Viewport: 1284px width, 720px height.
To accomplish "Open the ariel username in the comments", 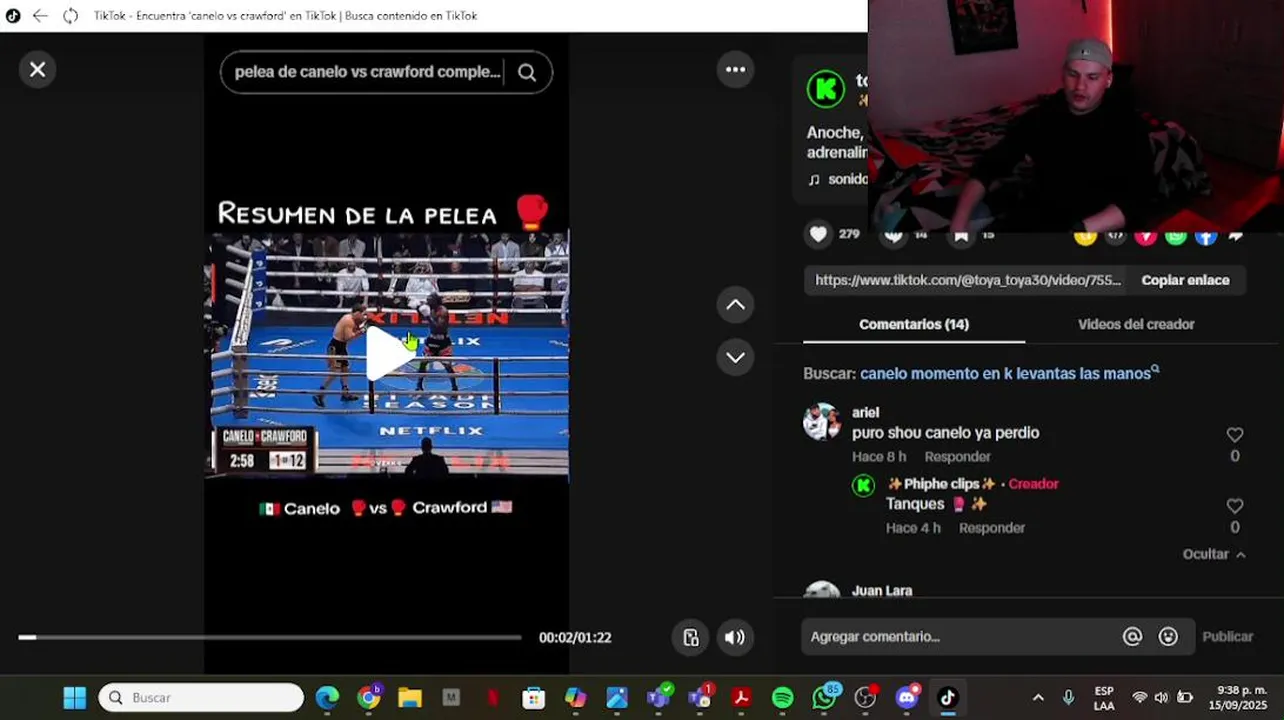I will tap(865, 412).
